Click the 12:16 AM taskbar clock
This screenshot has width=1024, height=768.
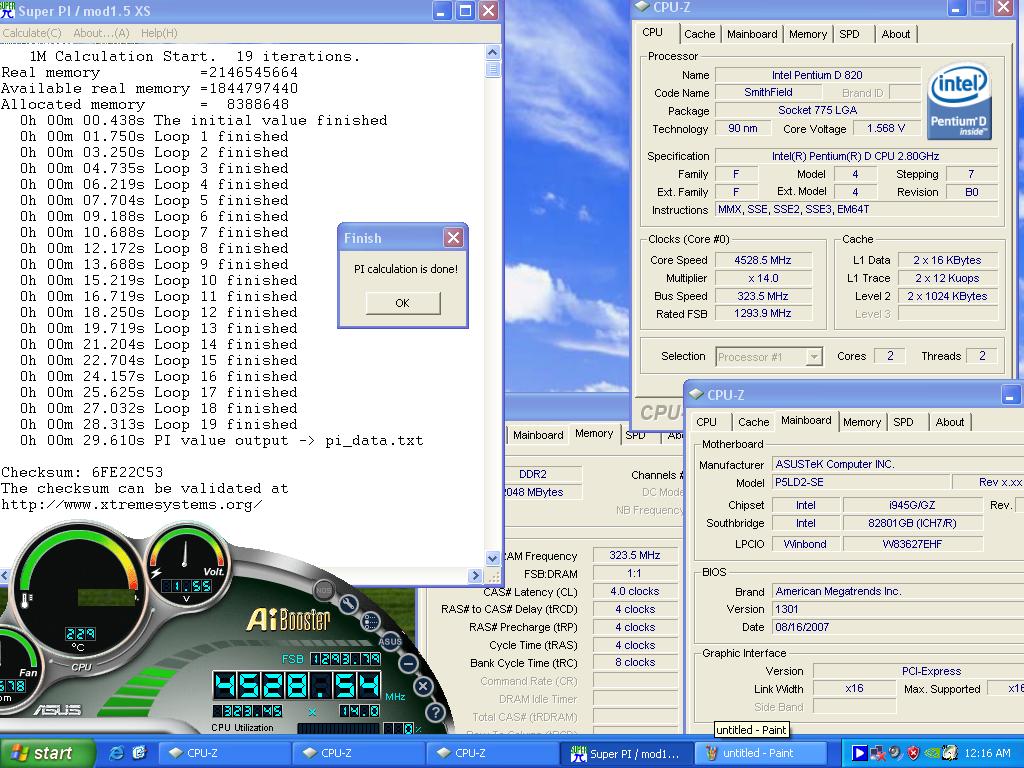click(987, 753)
